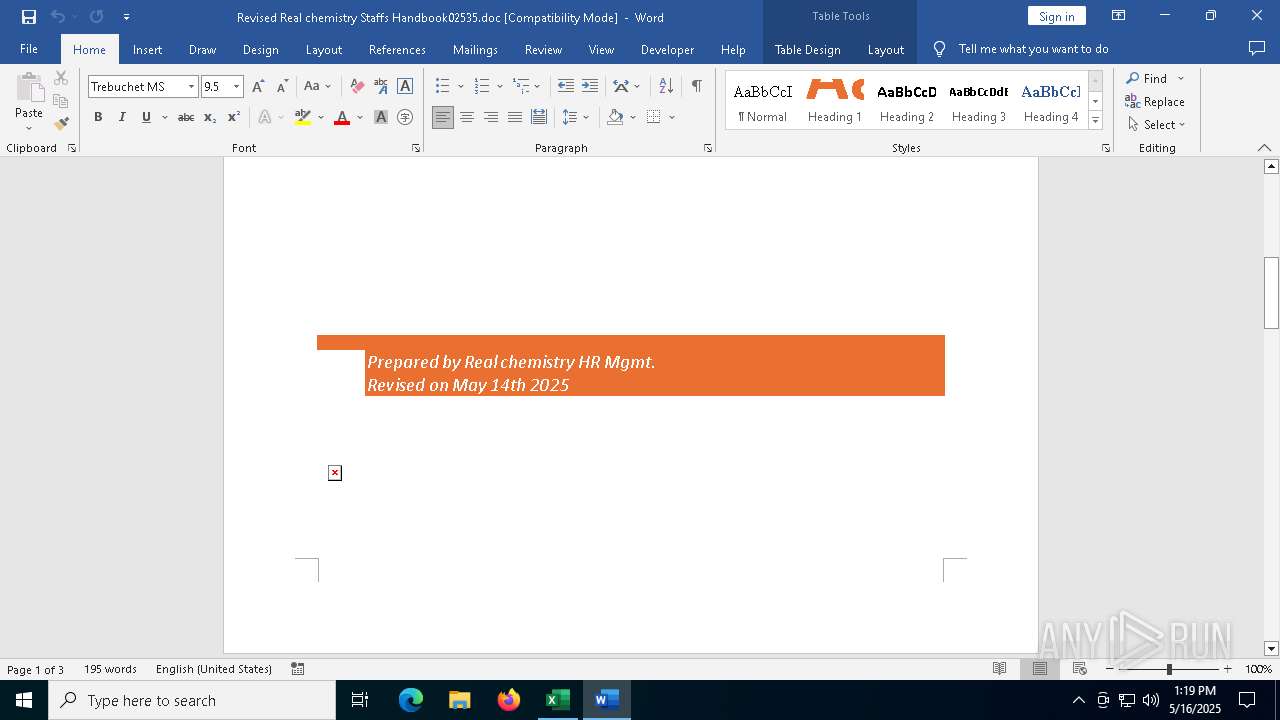Click the zoom slider handle
1280x720 pixels.
coord(1169,669)
